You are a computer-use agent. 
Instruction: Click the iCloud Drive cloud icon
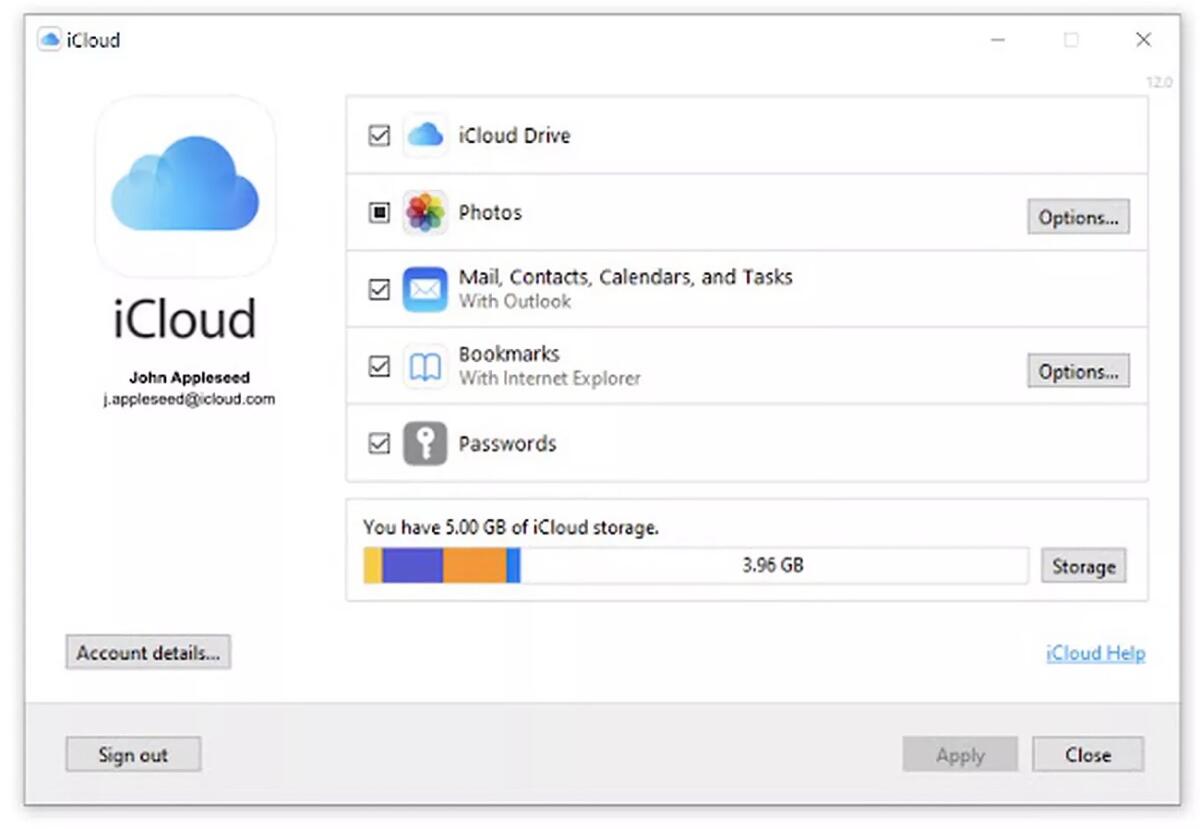click(425, 135)
